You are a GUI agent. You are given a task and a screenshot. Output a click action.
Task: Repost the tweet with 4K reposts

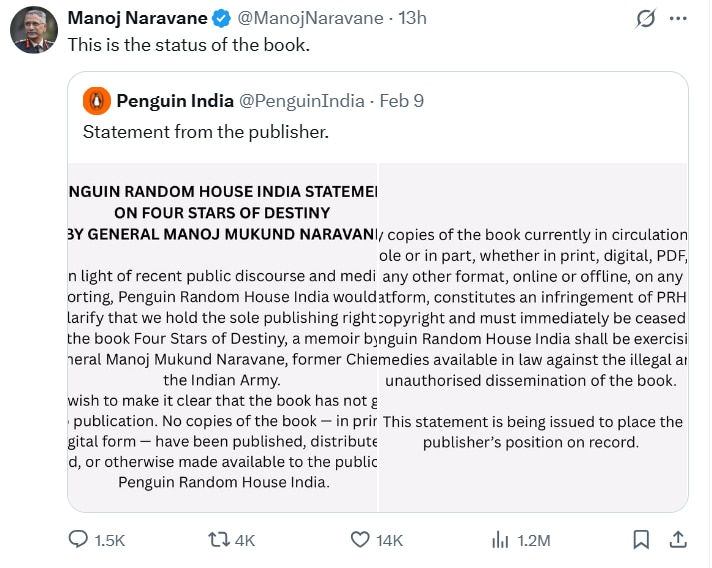tap(218, 540)
